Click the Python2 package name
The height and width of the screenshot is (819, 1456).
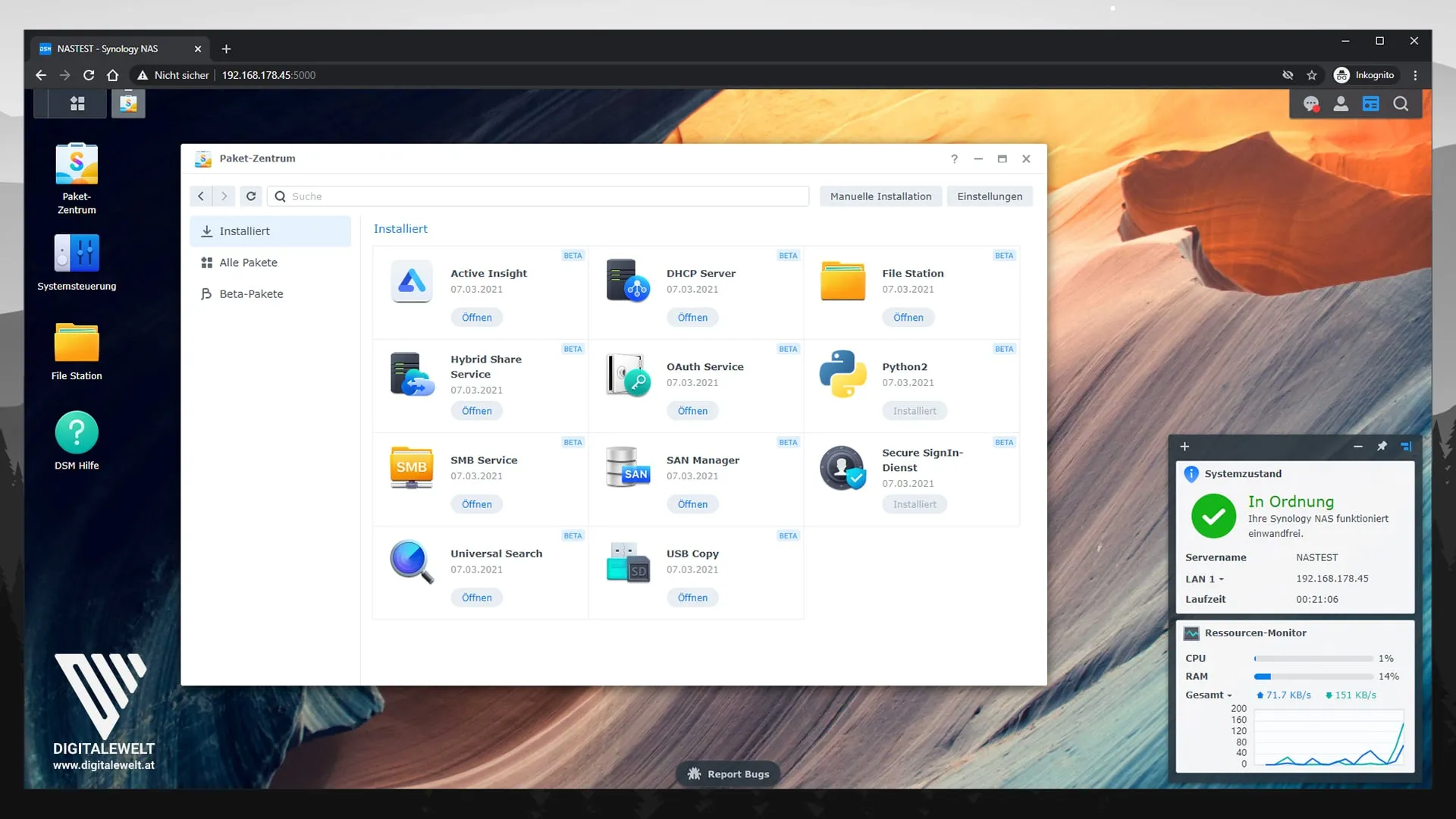[x=904, y=367]
